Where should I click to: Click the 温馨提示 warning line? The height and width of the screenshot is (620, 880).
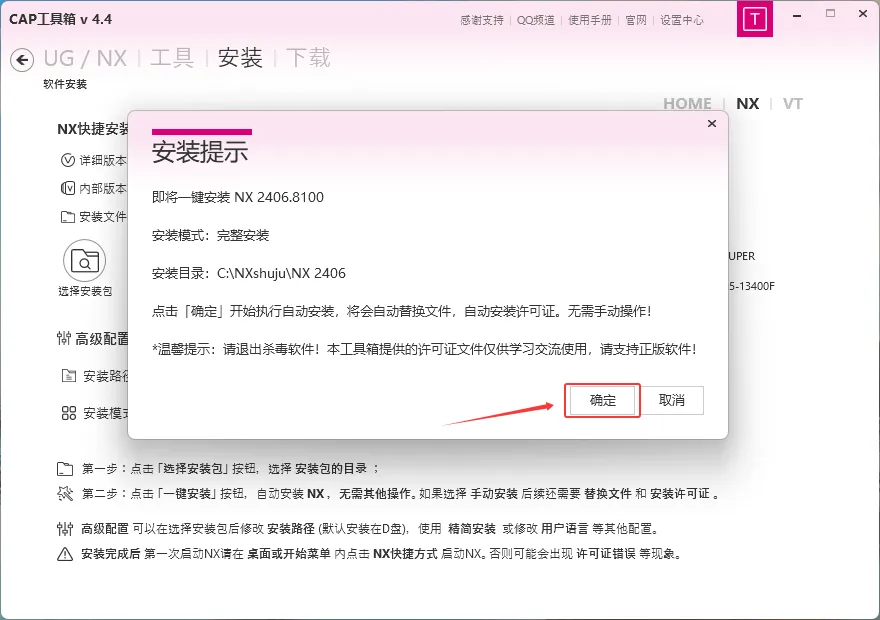(x=425, y=349)
